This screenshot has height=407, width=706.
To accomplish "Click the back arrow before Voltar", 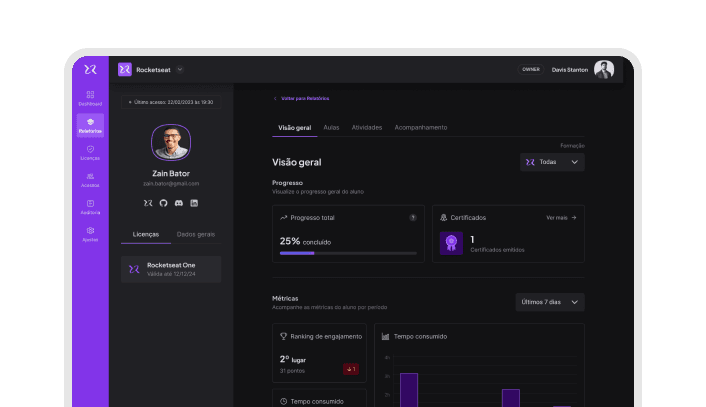I will coord(275,99).
